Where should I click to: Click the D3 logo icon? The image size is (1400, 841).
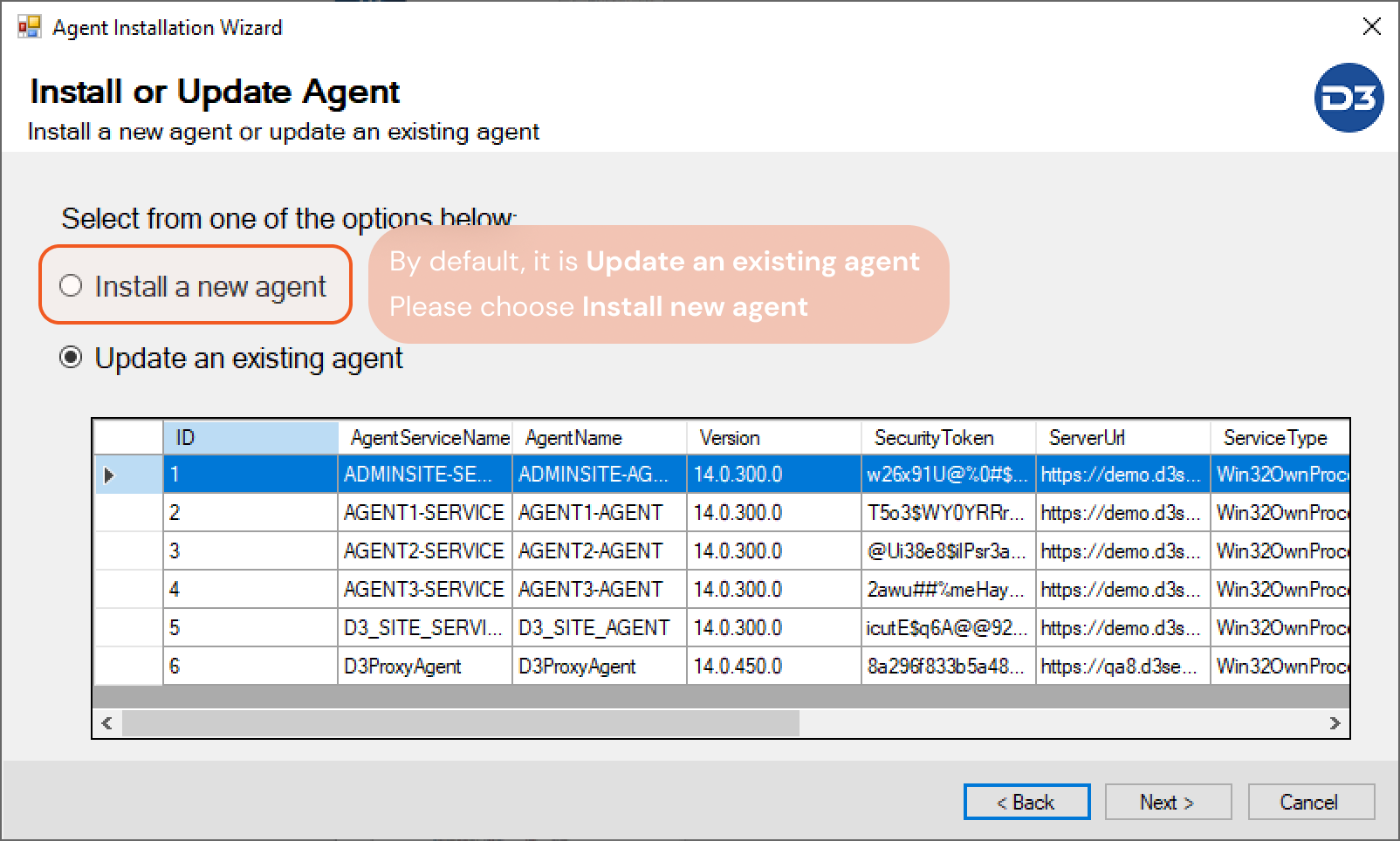(x=1348, y=98)
